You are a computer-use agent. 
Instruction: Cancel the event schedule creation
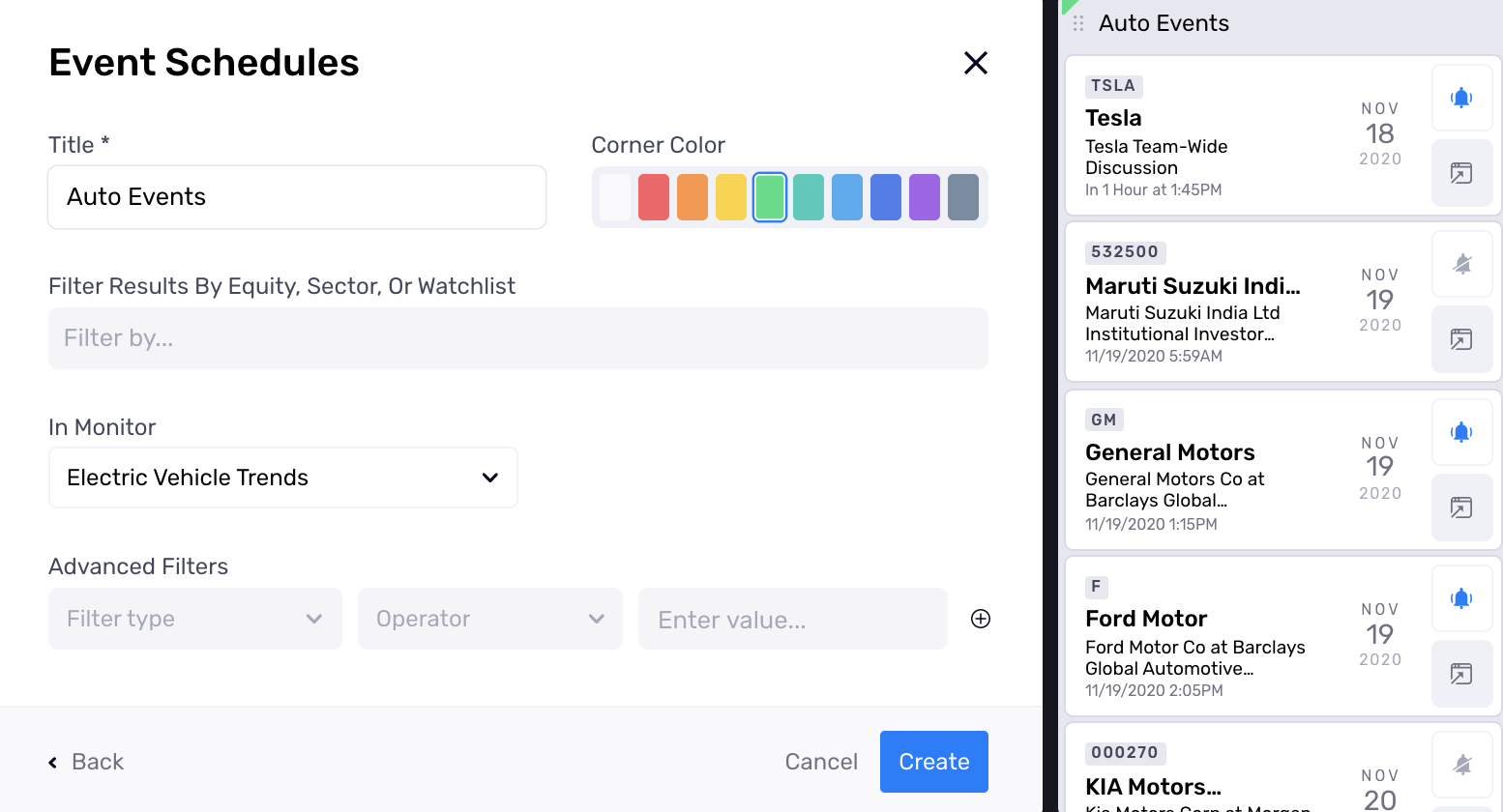coord(821,762)
